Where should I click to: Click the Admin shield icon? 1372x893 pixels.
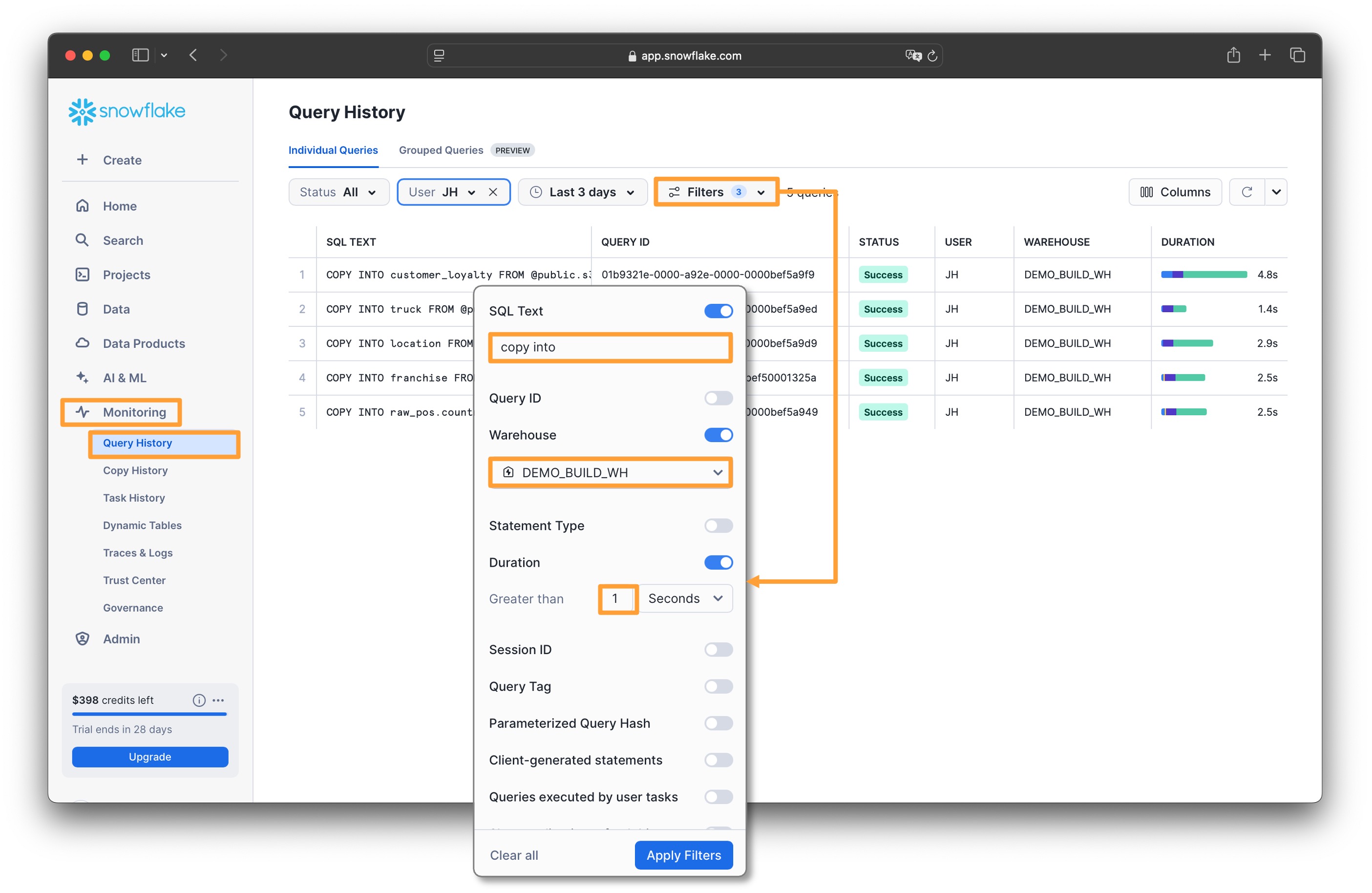tap(83, 639)
